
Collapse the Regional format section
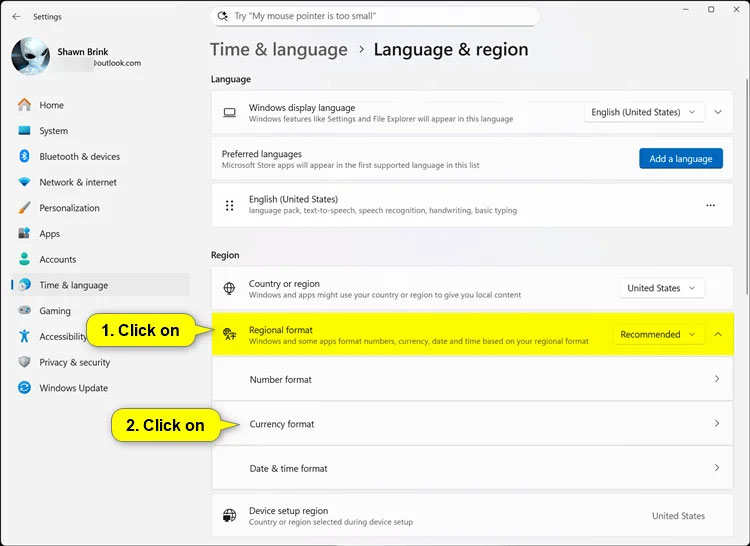718,335
